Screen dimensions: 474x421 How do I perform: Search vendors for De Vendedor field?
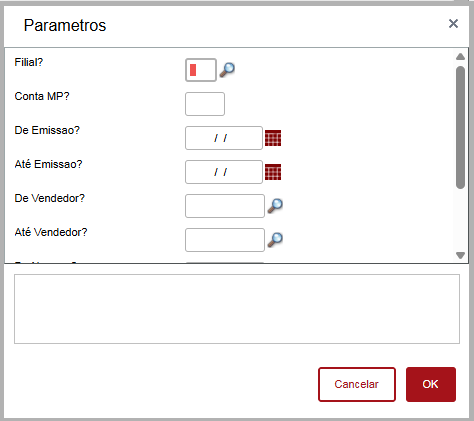[x=275, y=206]
